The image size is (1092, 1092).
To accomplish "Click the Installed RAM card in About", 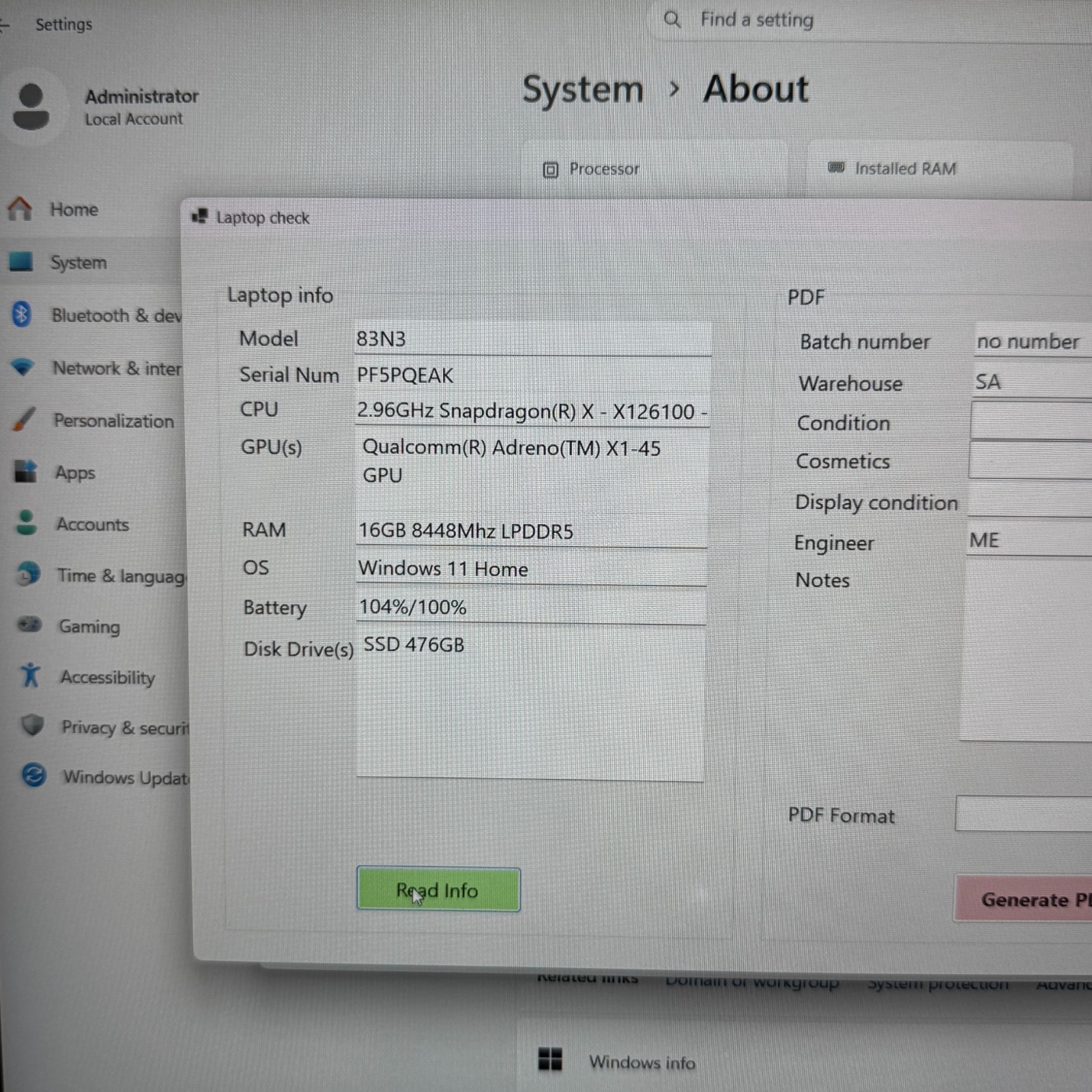I will 940,169.
